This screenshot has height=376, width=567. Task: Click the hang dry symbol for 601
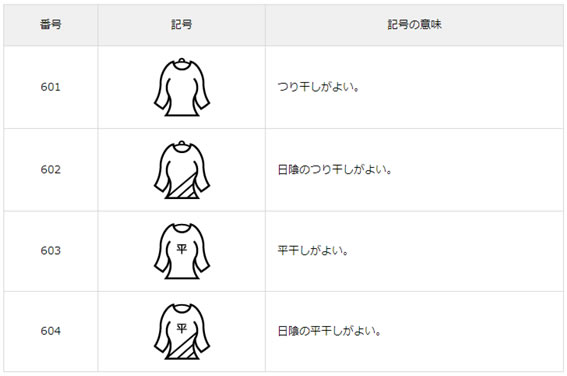coord(182,87)
